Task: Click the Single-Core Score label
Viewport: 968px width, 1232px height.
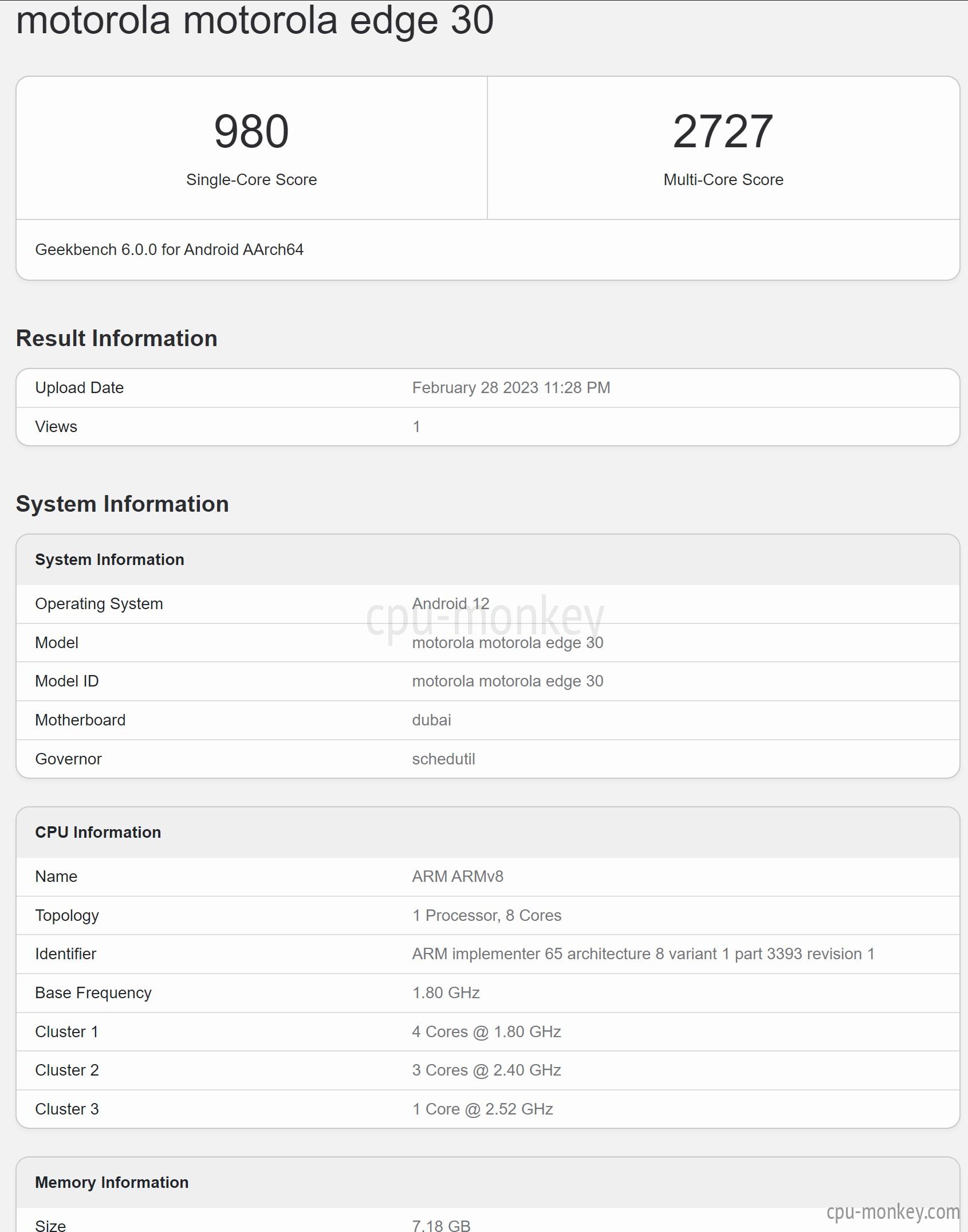Action: (x=251, y=179)
